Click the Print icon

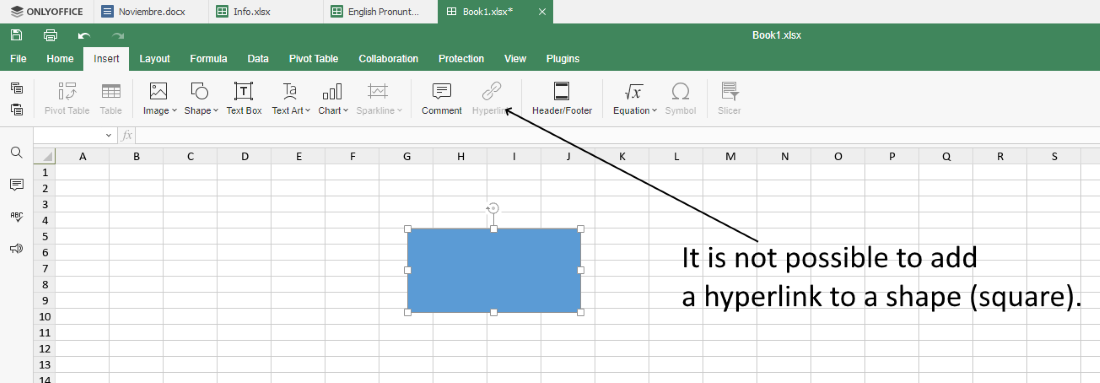(x=51, y=35)
